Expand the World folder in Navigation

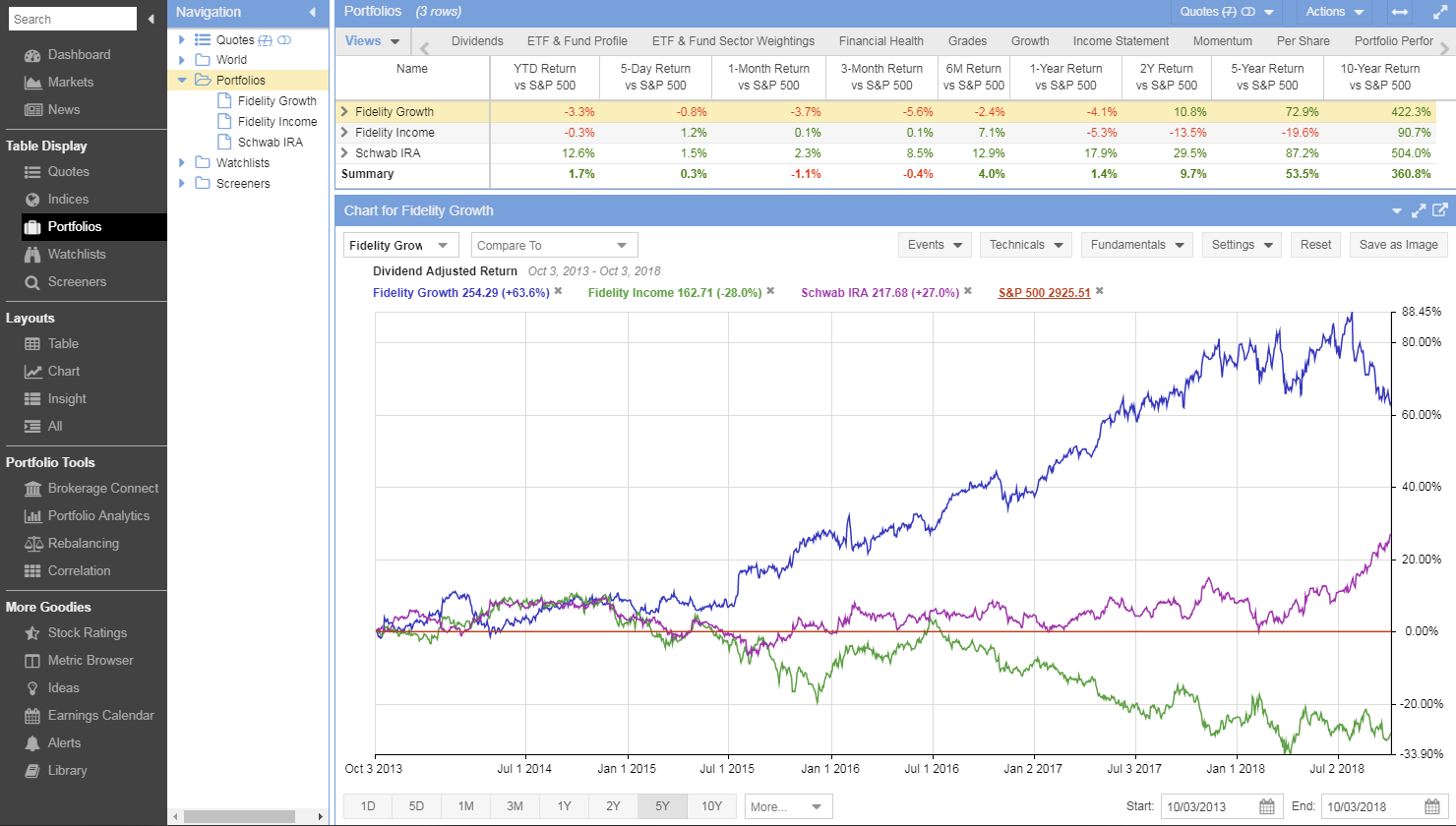coord(182,60)
